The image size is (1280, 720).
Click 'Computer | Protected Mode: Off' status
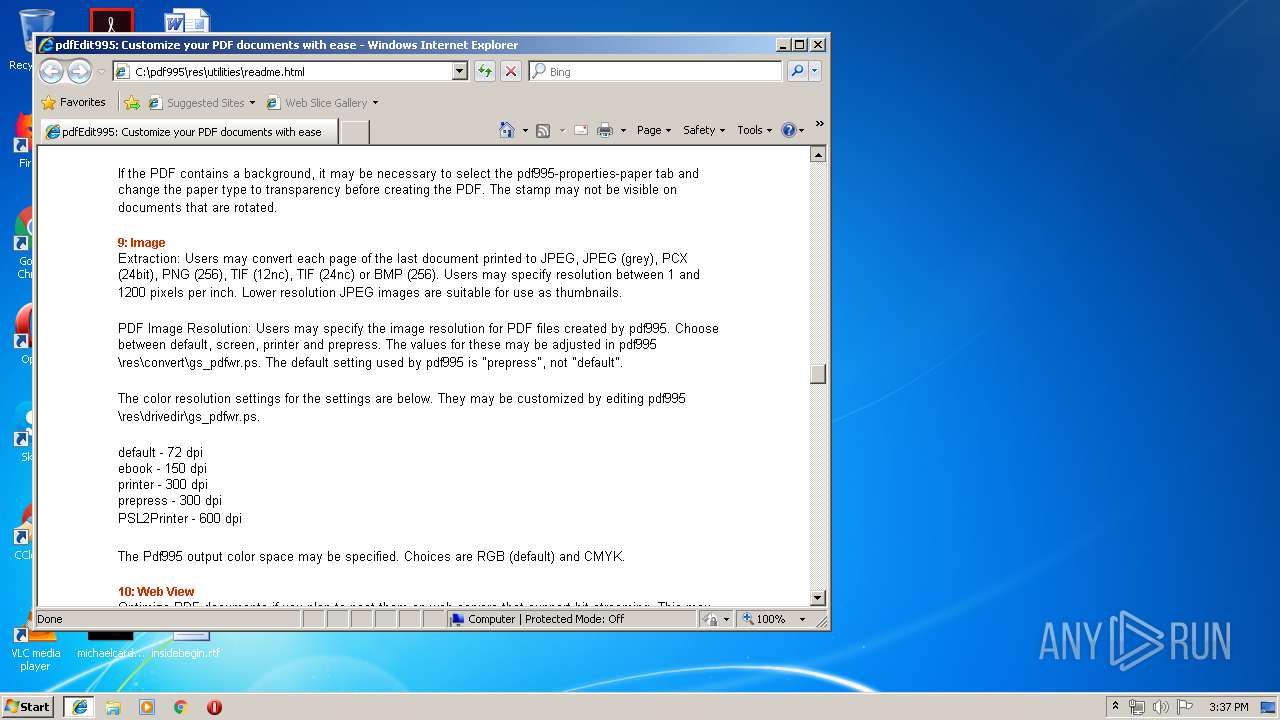coord(546,619)
